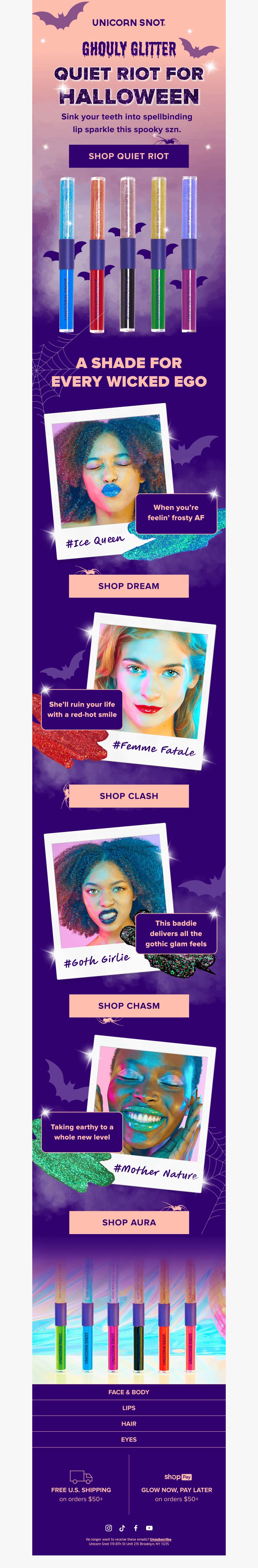Click the SHOP CLASH button
Screen dimensions: 258x1568
(x=128, y=795)
